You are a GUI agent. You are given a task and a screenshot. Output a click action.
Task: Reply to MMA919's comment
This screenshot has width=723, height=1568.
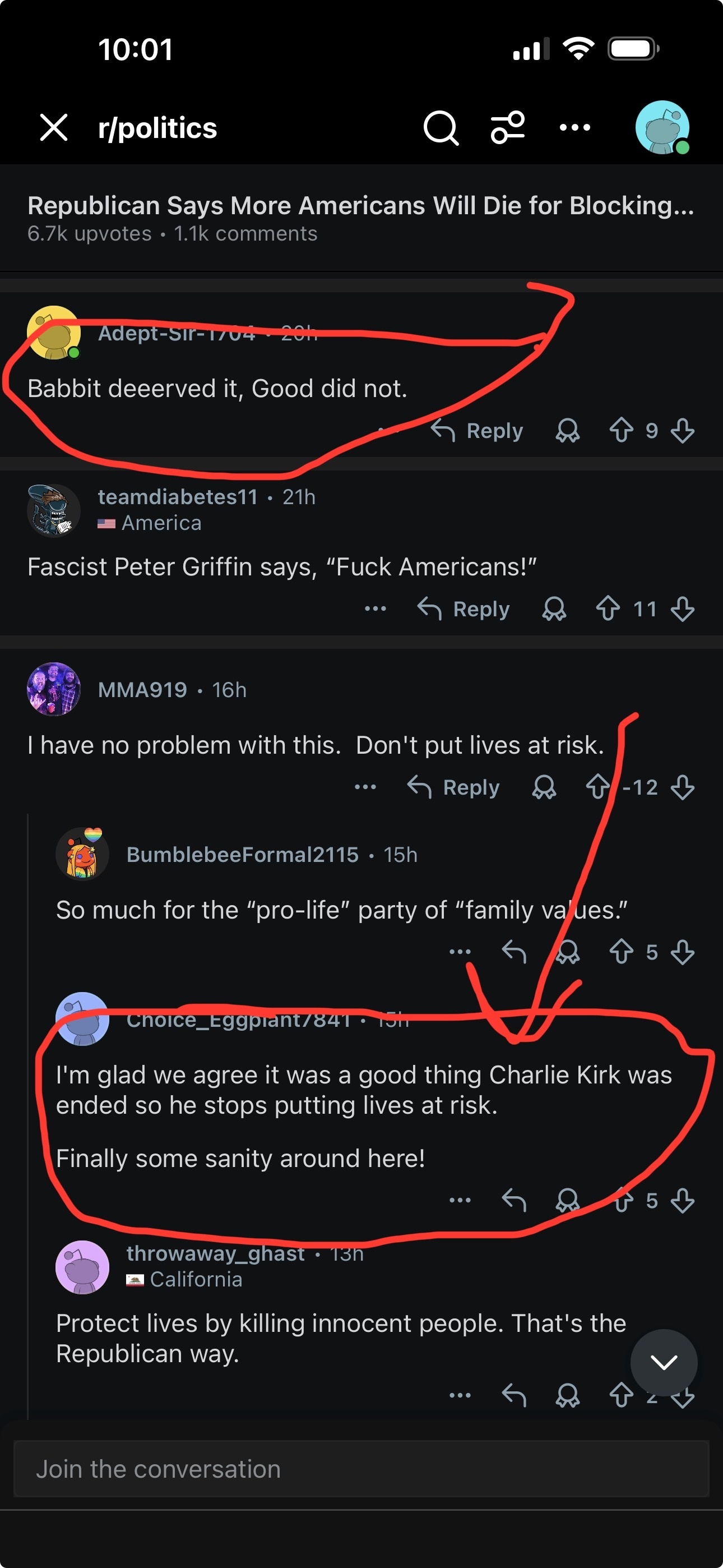coord(454,787)
